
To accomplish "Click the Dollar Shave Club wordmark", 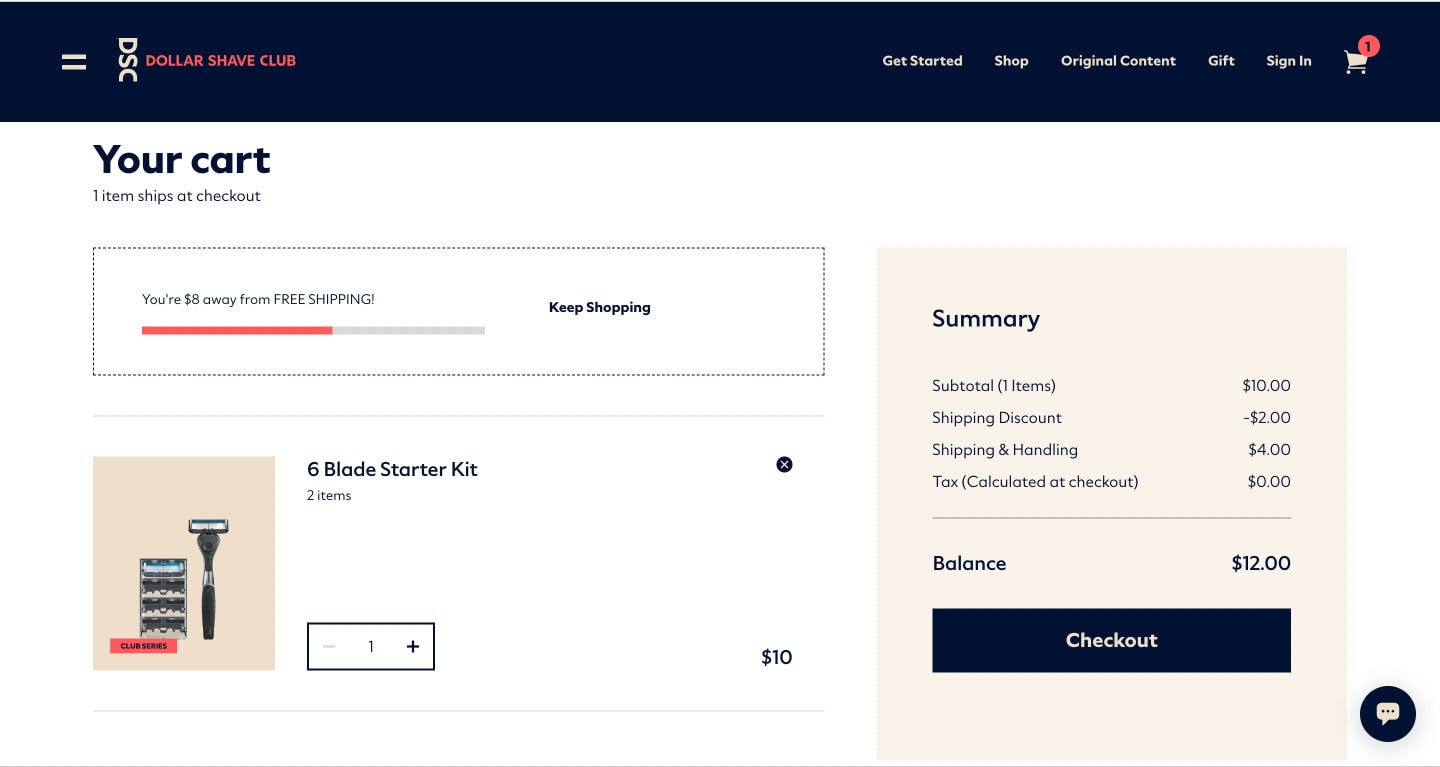I will click(x=221, y=60).
